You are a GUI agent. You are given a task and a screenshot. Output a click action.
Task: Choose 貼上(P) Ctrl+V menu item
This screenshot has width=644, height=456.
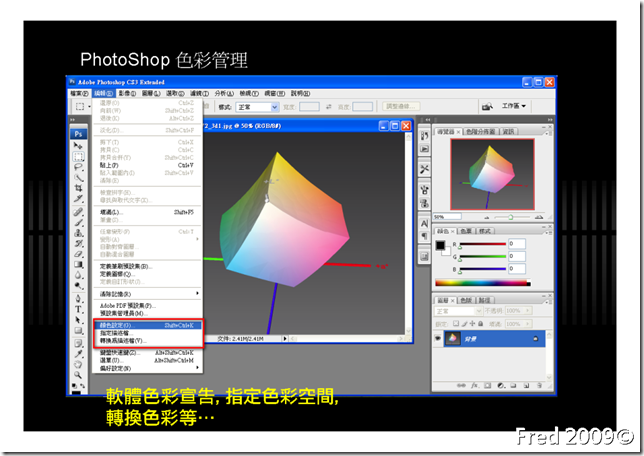pyautogui.click(x=147, y=165)
